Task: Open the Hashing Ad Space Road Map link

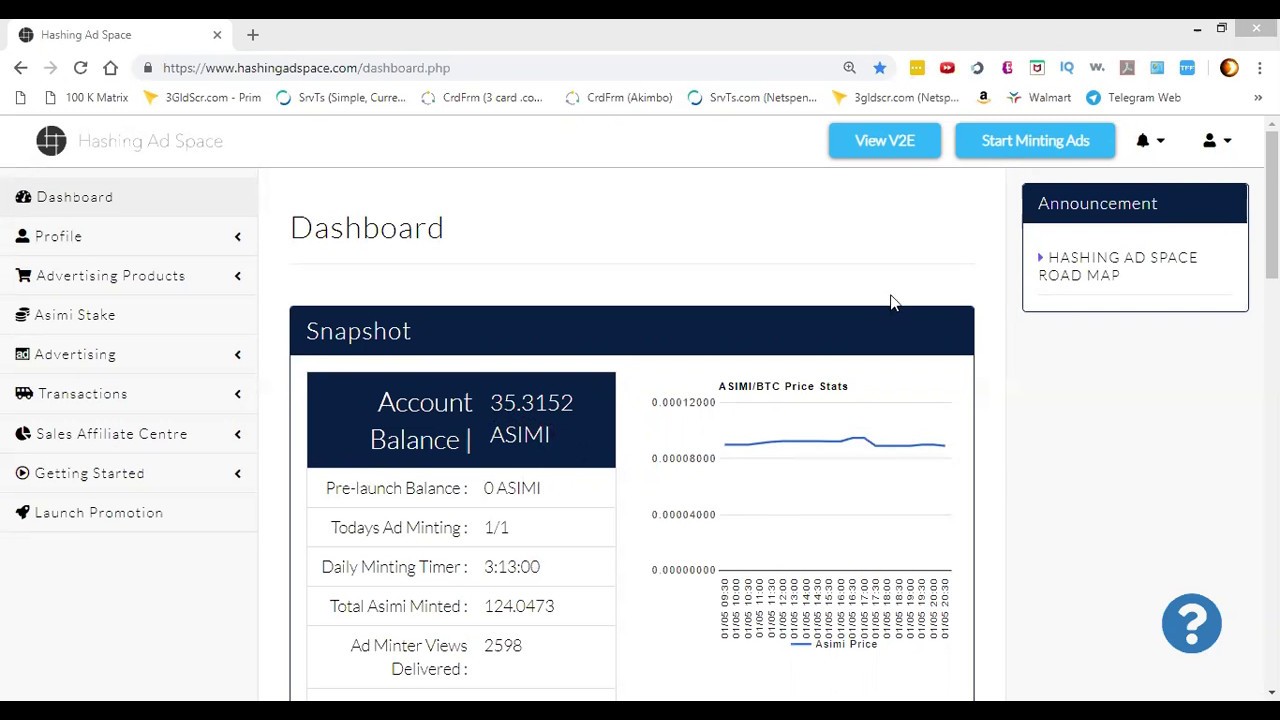Action: click(x=1118, y=267)
